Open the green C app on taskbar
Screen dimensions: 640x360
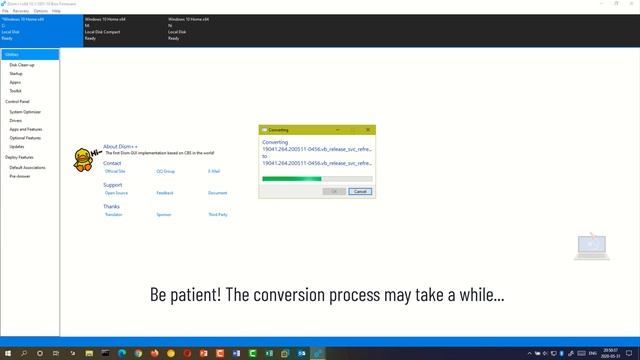253,353
